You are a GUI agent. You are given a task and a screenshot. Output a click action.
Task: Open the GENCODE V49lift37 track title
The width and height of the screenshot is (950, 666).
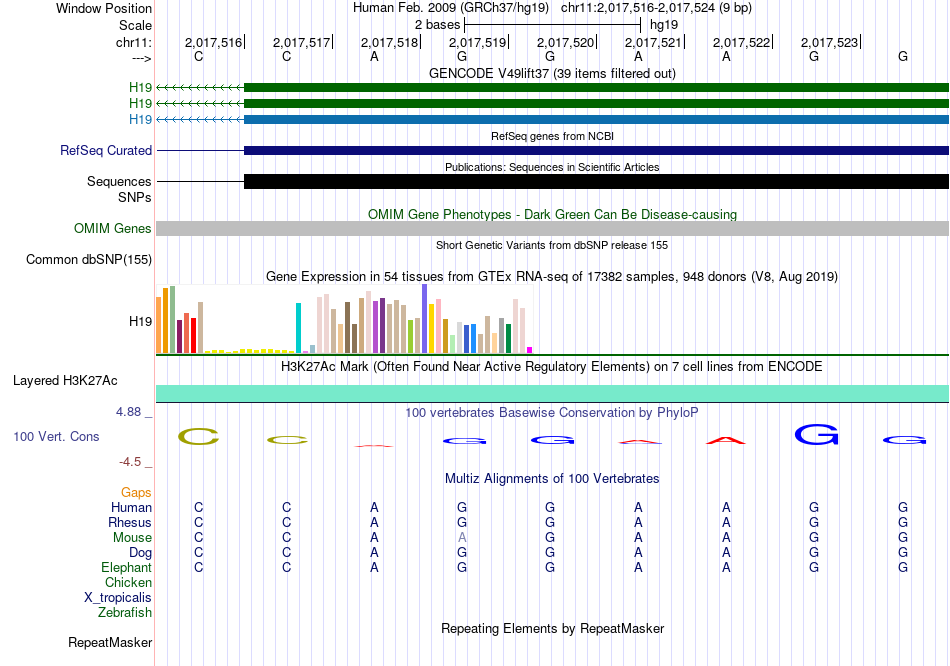(x=552, y=73)
